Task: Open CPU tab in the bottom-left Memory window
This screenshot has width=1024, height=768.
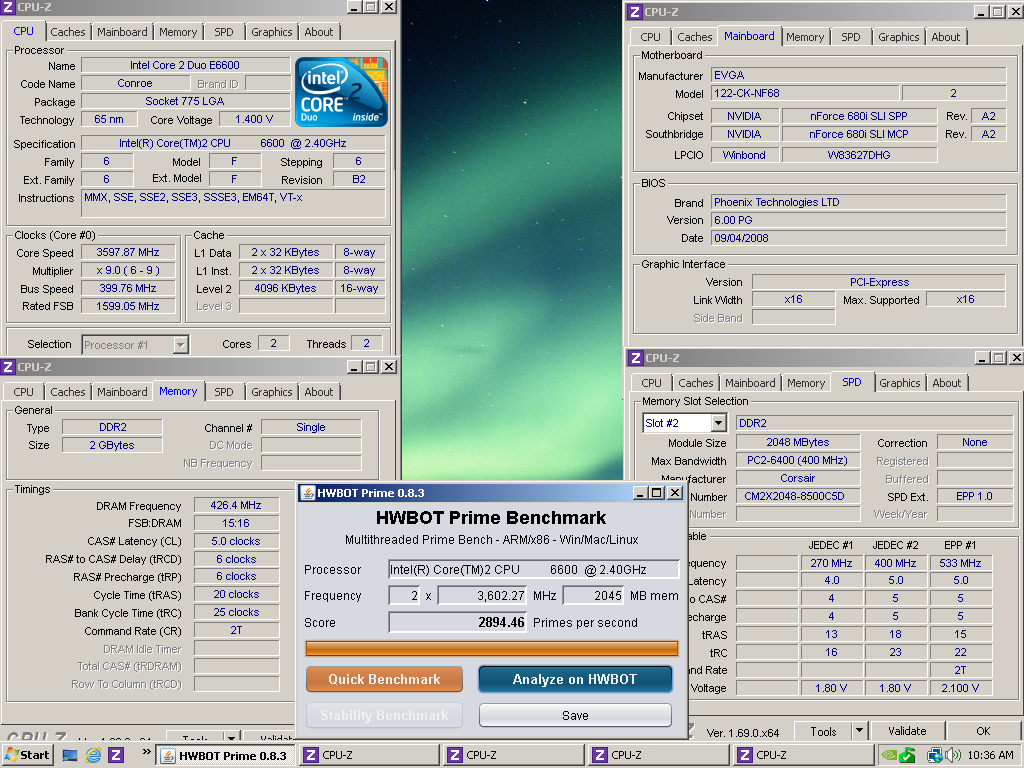Action: [24, 392]
